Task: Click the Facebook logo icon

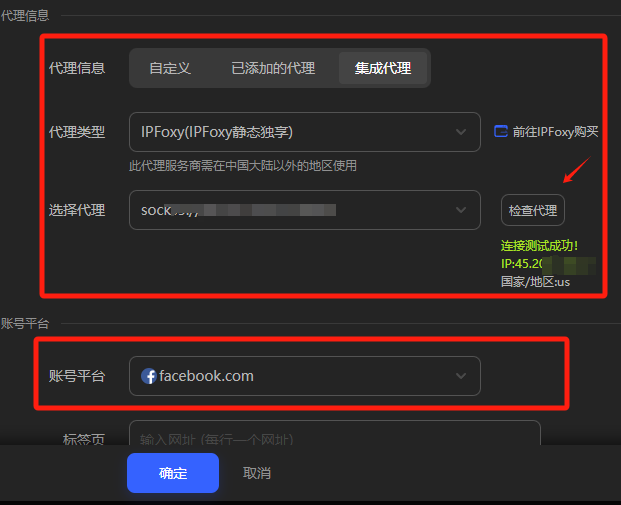Action: point(149,376)
